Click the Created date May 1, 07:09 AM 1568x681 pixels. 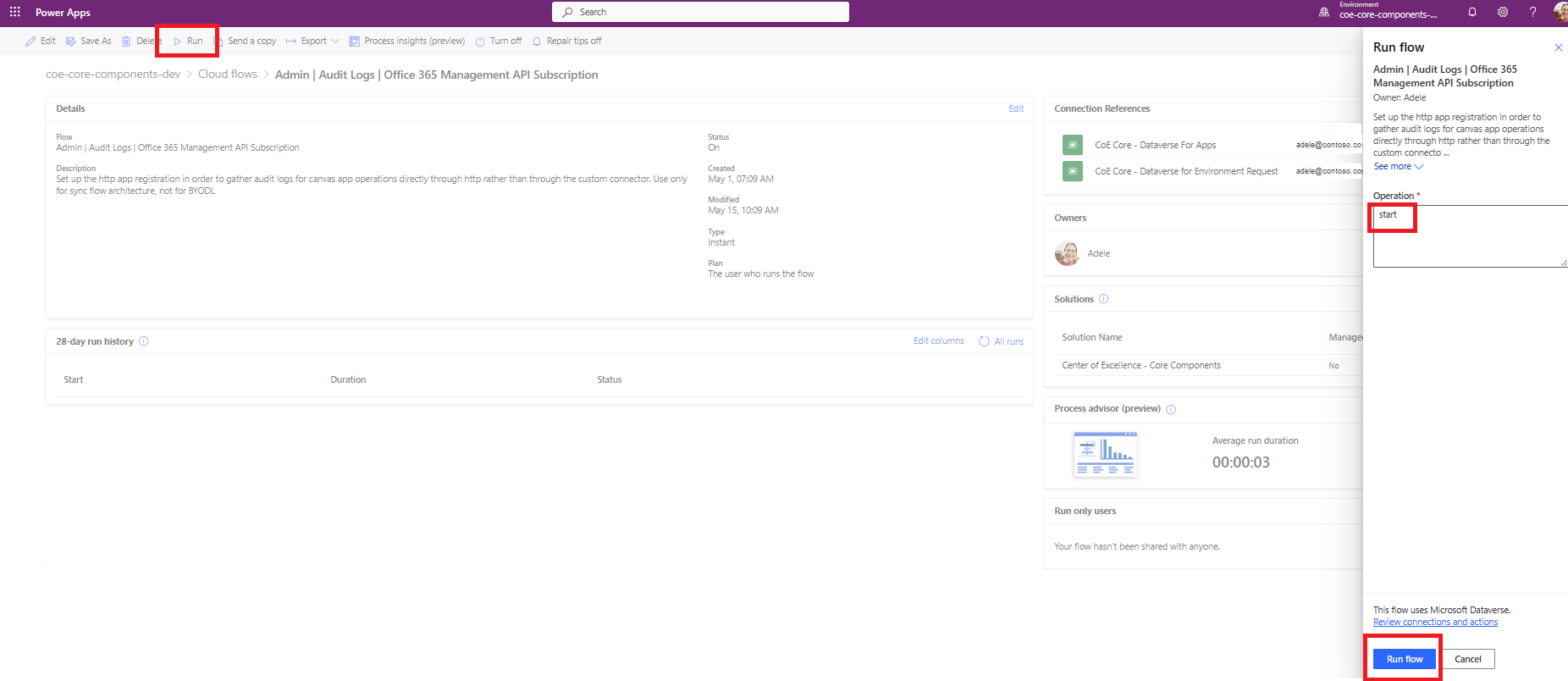tap(741, 179)
